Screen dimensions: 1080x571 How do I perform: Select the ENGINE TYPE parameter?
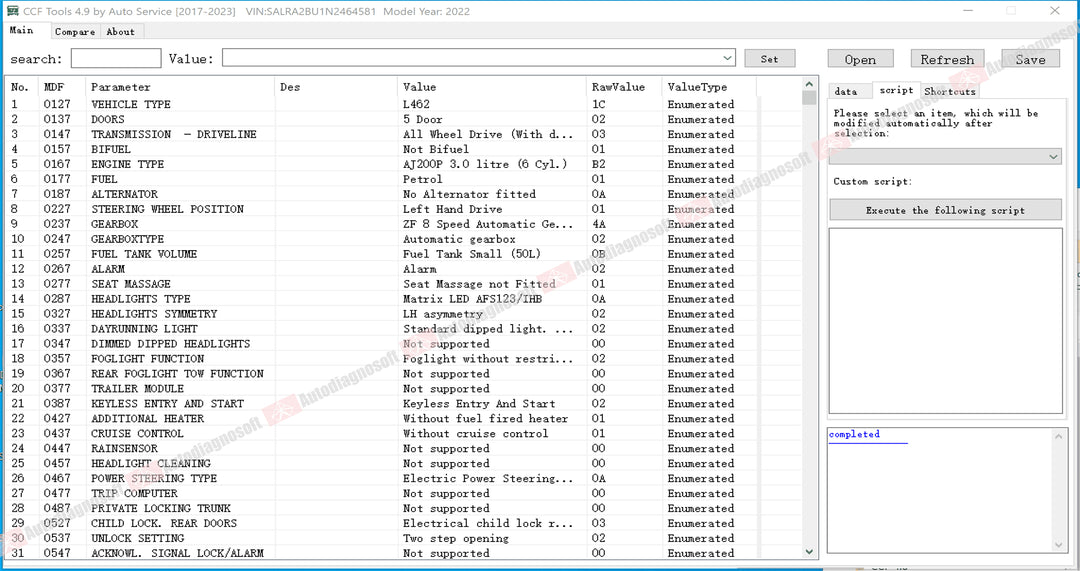(127, 164)
